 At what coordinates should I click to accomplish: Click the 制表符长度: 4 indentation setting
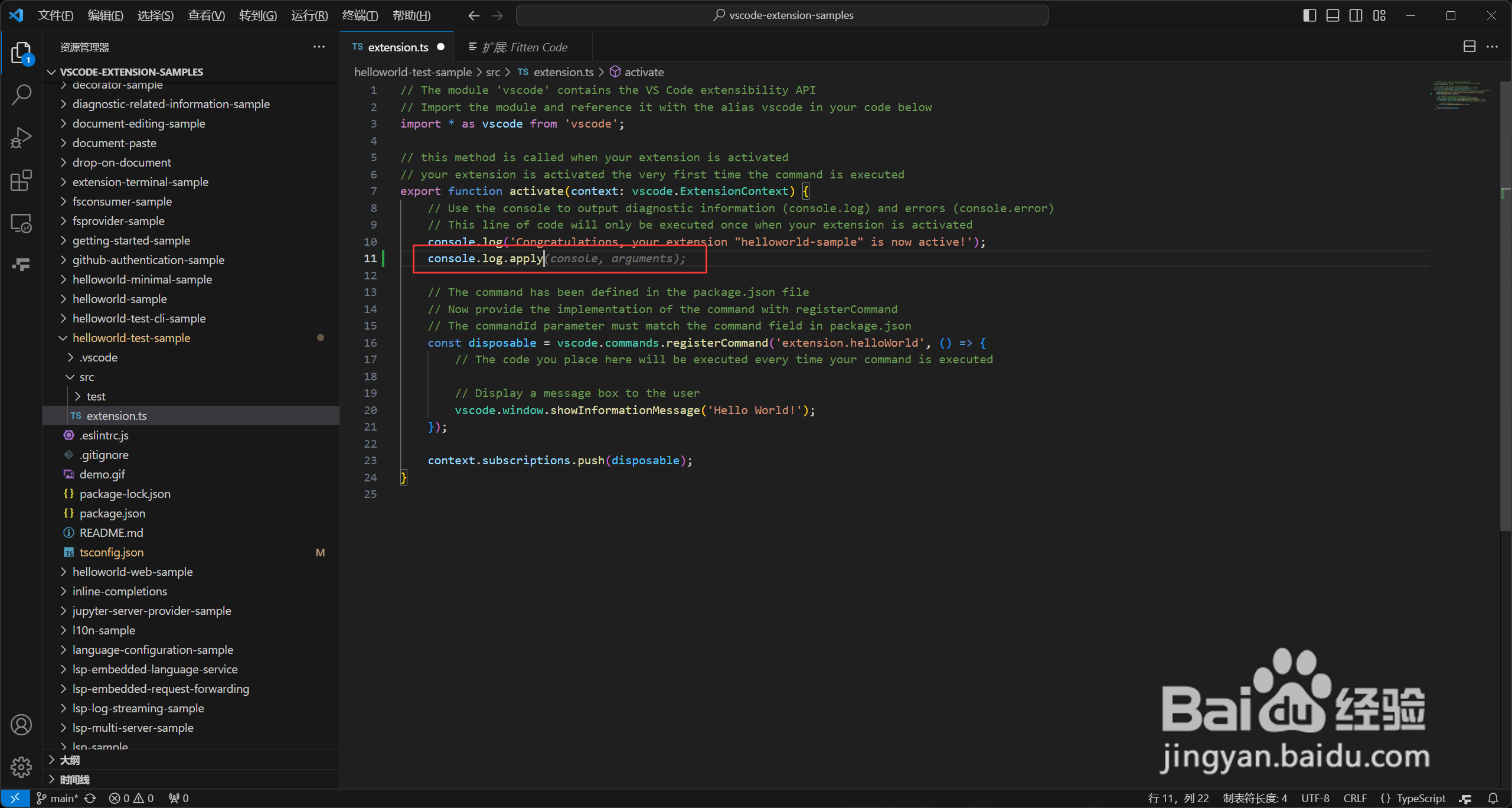point(1255,798)
